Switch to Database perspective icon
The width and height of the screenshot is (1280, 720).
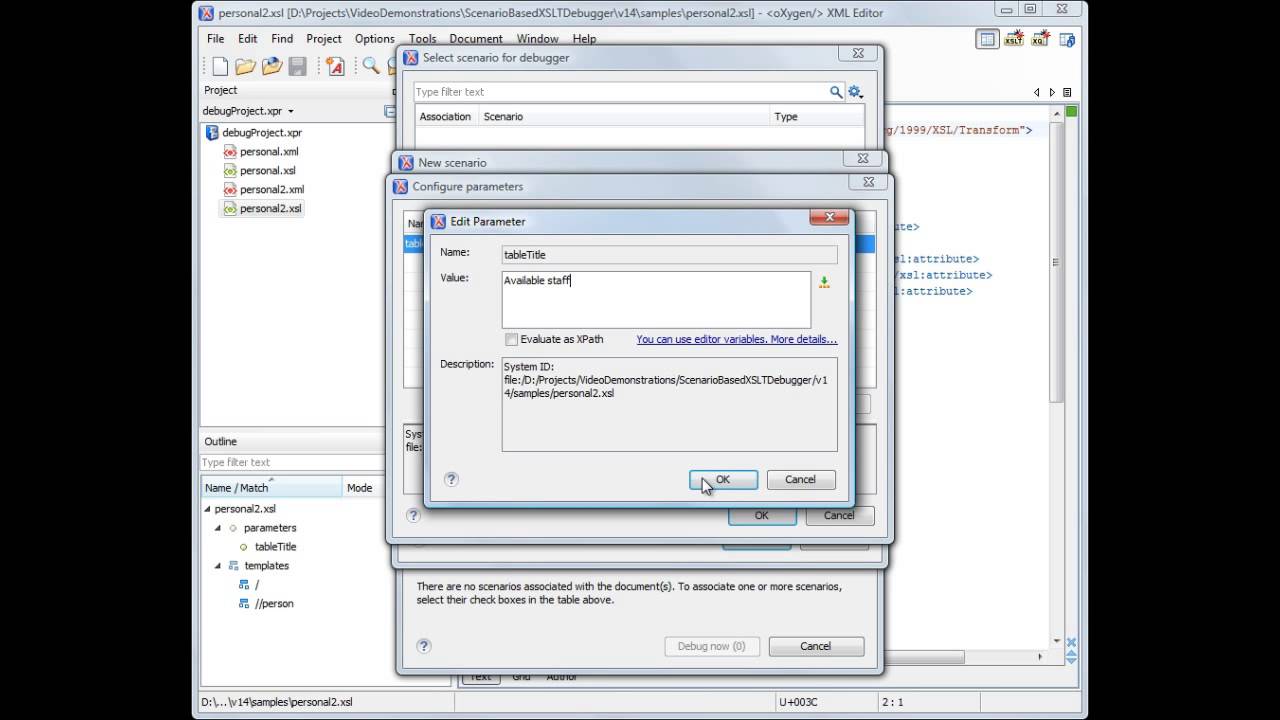tap(1067, 40)
